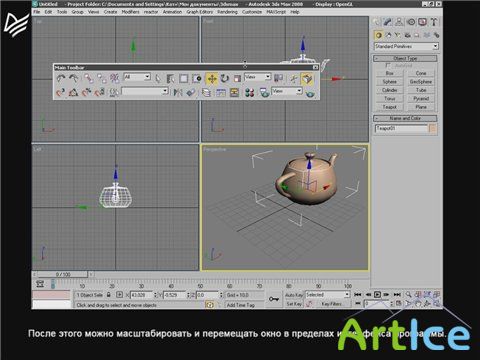Open the Selected key filter dropdown
Screen dimensions: 480x360
327,295
